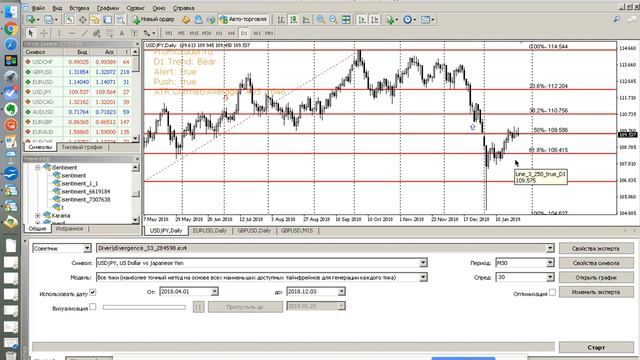Collapse the iSentiment tree node

tap(38, 167)
